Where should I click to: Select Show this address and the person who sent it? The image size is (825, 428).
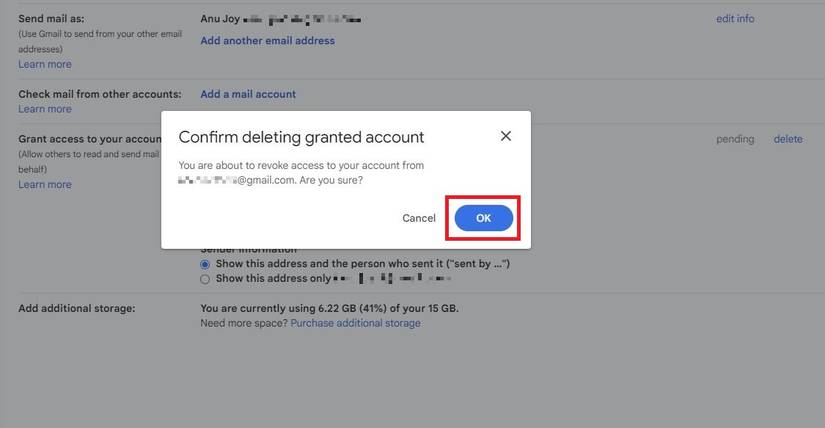(x=205, y=264)
